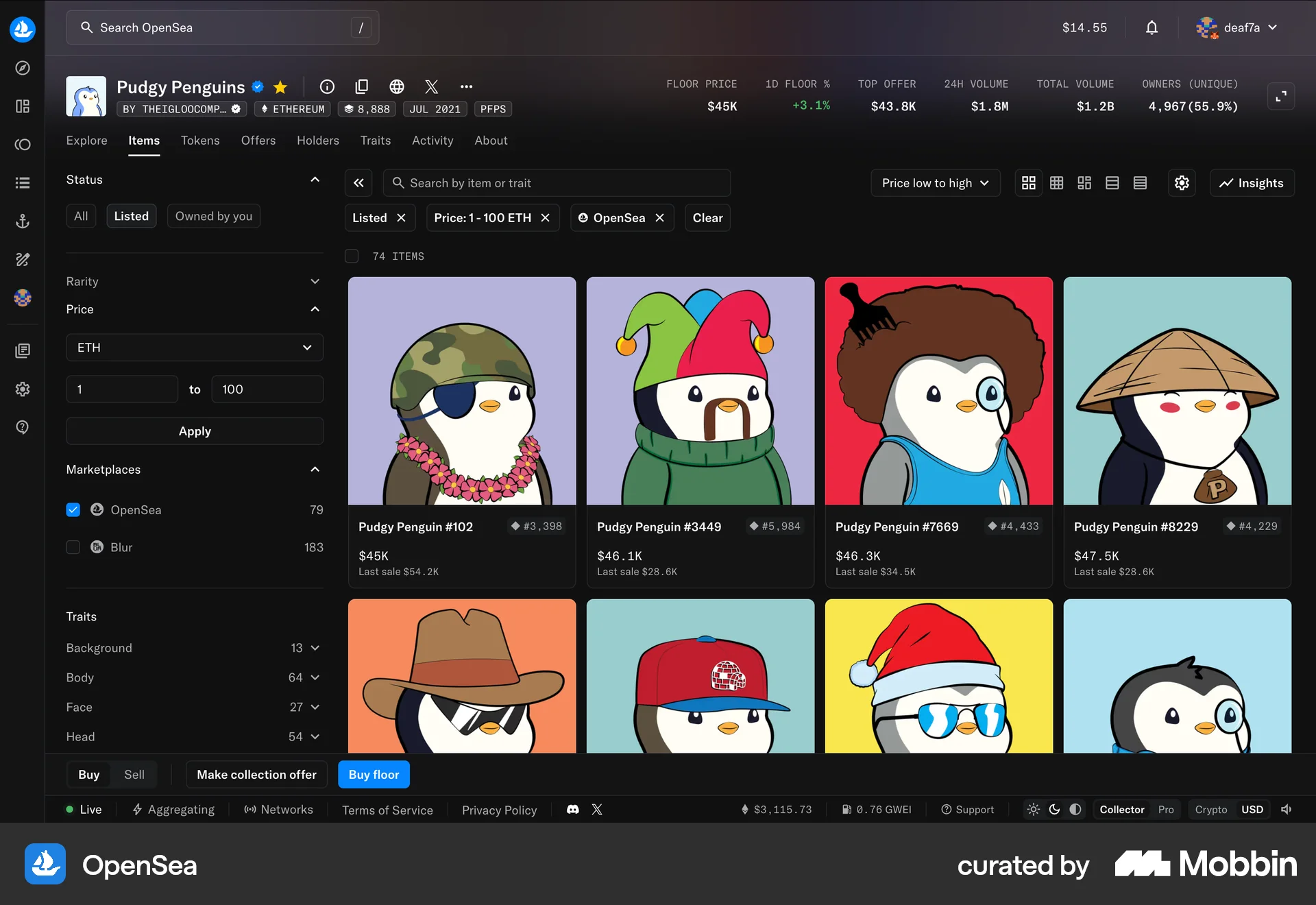Image resolution: width=1316 pixels, height=905 pixels.
Task: Click the favorite star next to Pudgy Penguins
Action: point(280,87)
